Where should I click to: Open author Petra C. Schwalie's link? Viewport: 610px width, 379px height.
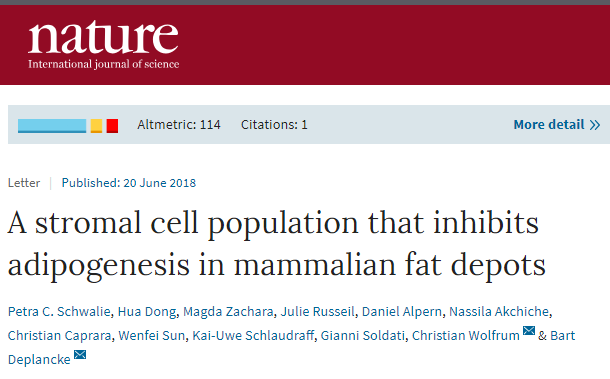point(59,312)
